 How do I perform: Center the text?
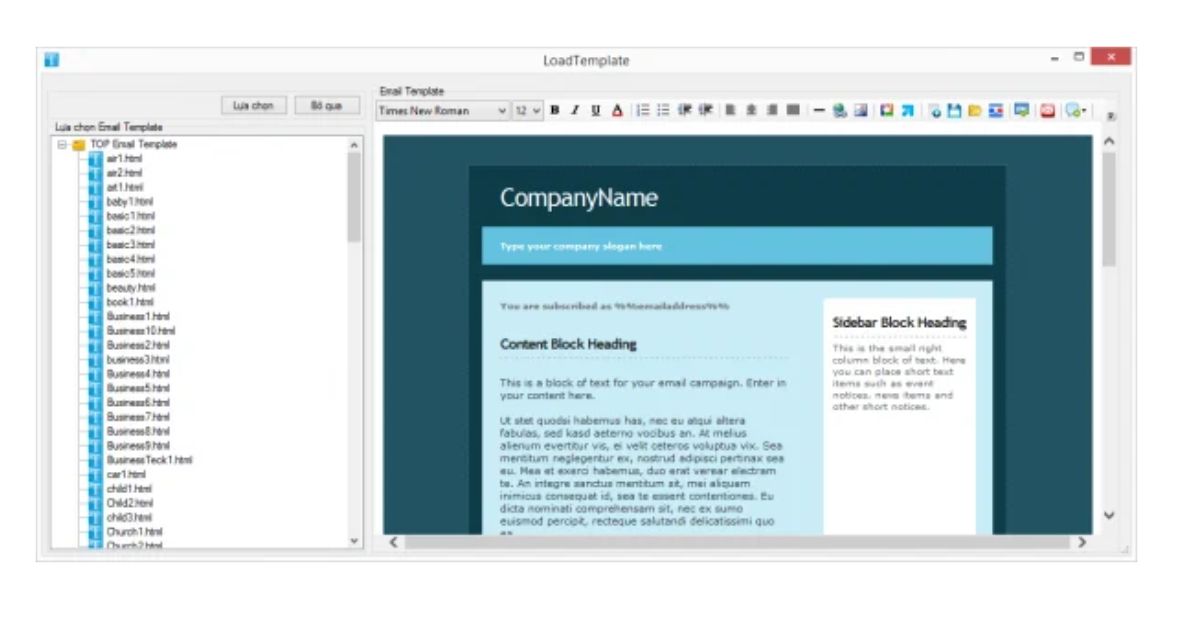751,111
